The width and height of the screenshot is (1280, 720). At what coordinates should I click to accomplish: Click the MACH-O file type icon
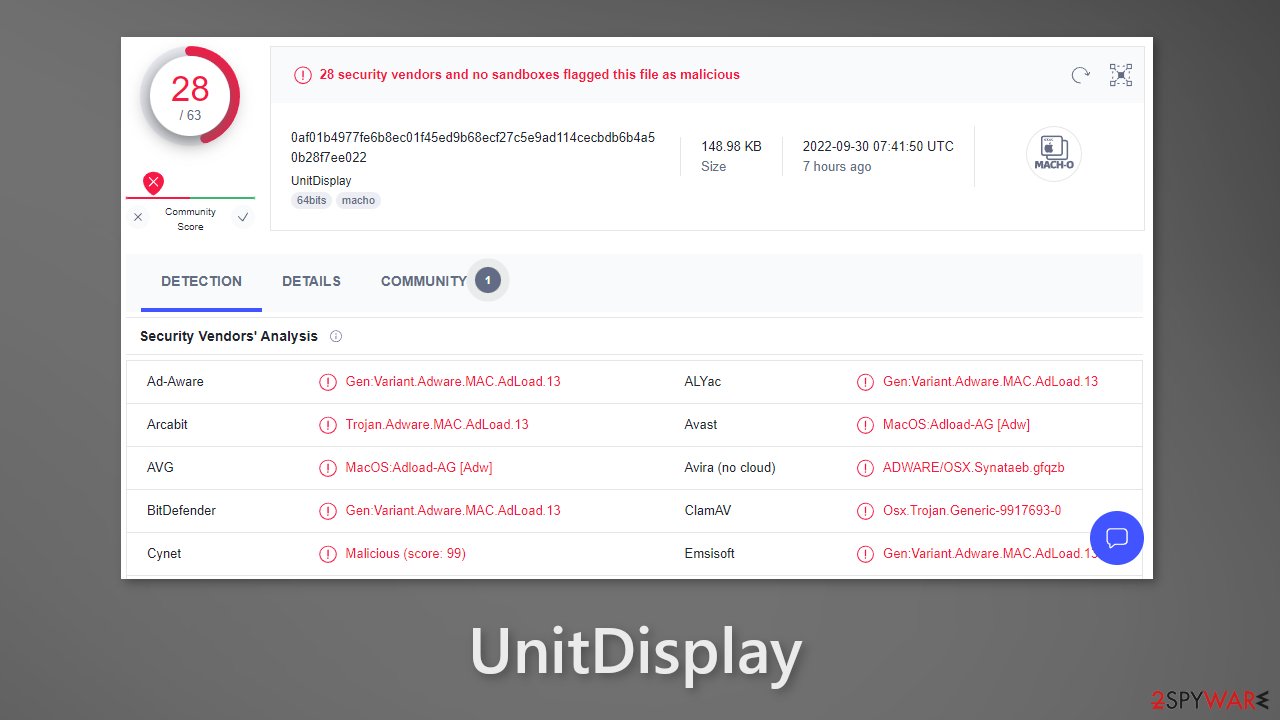pyautogui.click(x=1053, y=153)
